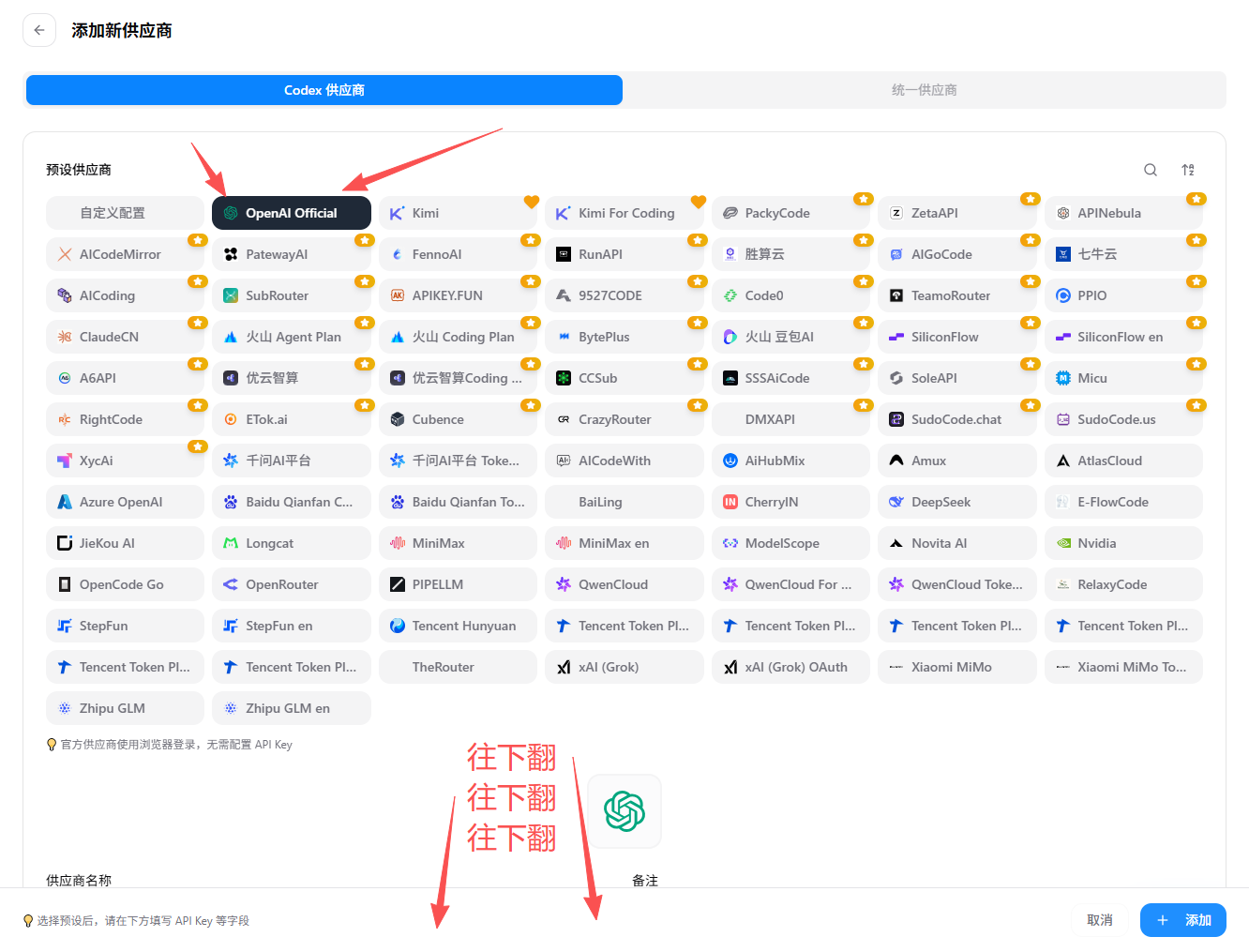Pick Tencent Hunyuan provider
1249x952 pixels.
(458, 626)
